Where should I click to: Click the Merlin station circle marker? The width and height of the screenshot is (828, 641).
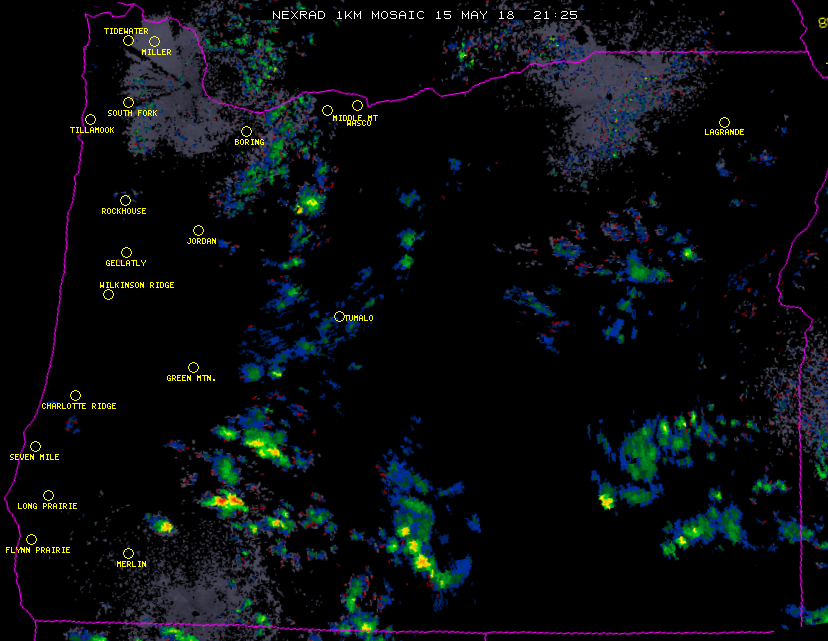128,553
